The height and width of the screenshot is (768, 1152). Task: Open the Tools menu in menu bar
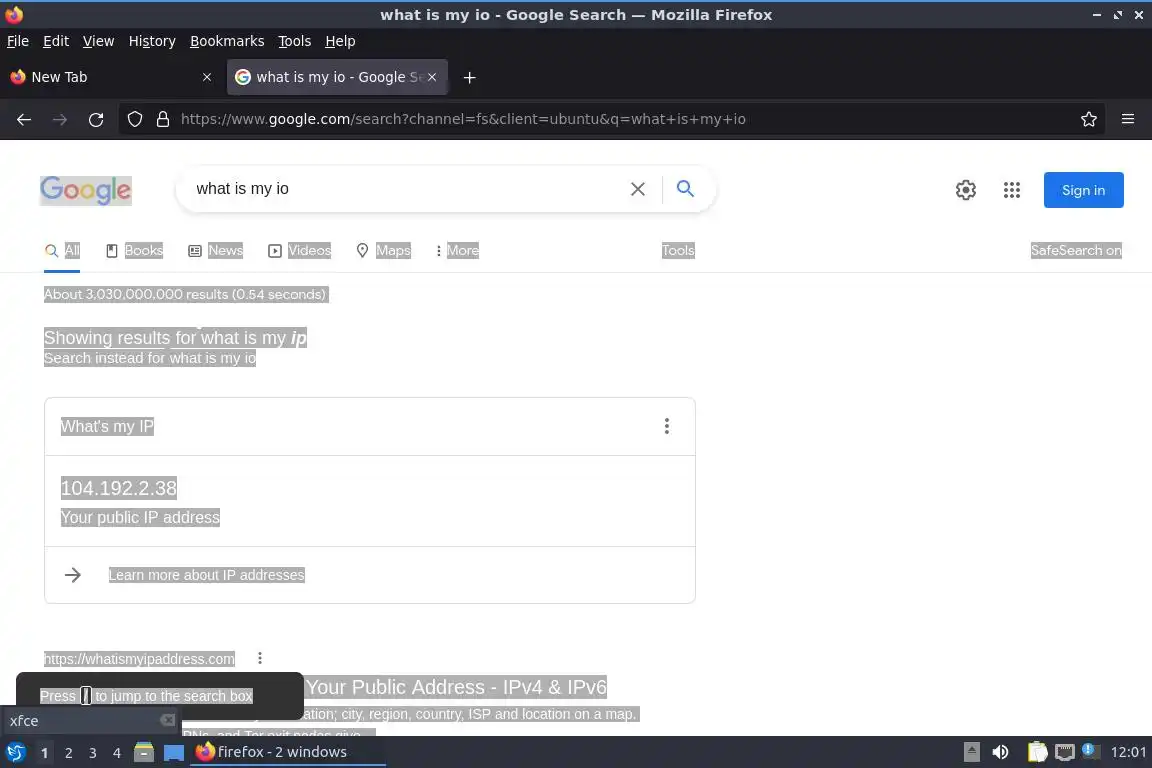[295, 41]
